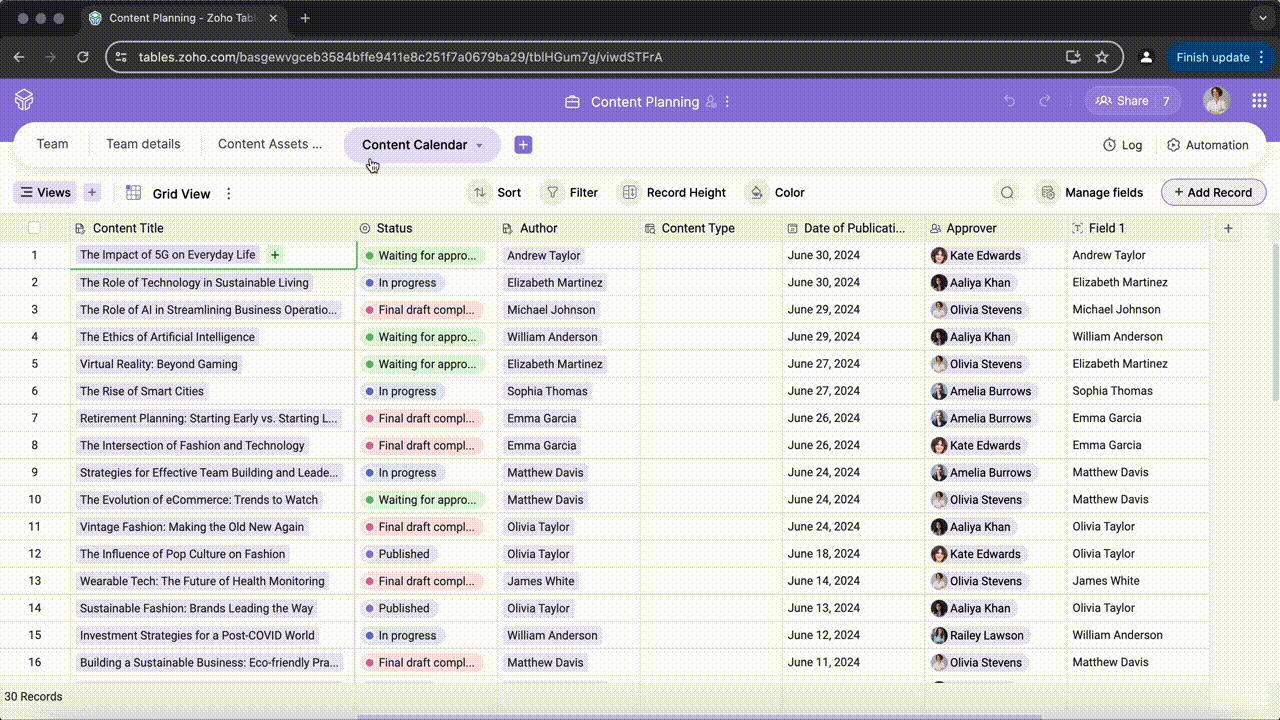Open the Color rows option
Viewport: 1280px width, 720px height.
point(777,193)
